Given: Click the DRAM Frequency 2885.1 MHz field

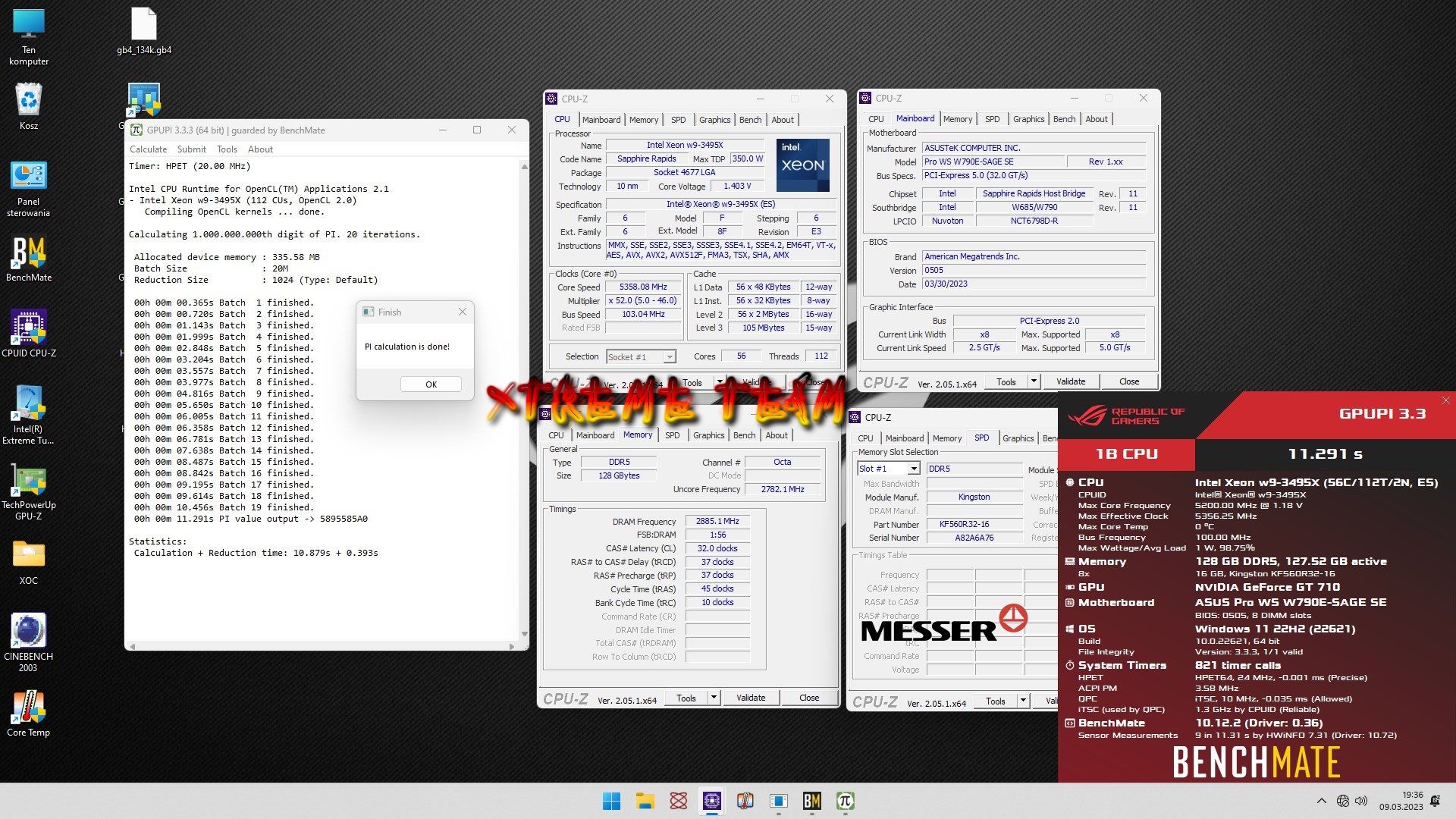Looking at the screenshot, I should 717,522.
